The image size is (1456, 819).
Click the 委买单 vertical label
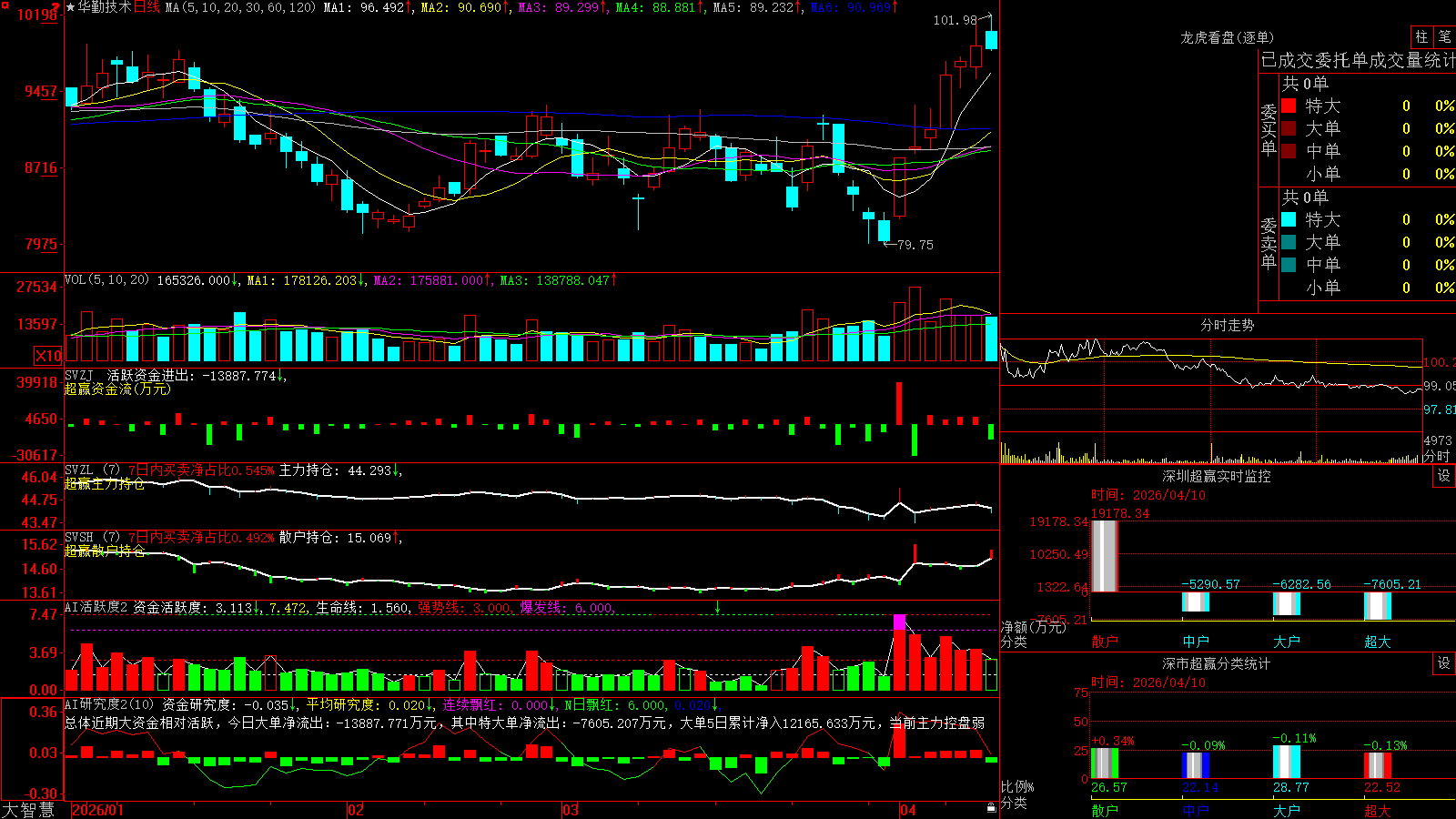pyautogui.click(x=1269, y=129)
